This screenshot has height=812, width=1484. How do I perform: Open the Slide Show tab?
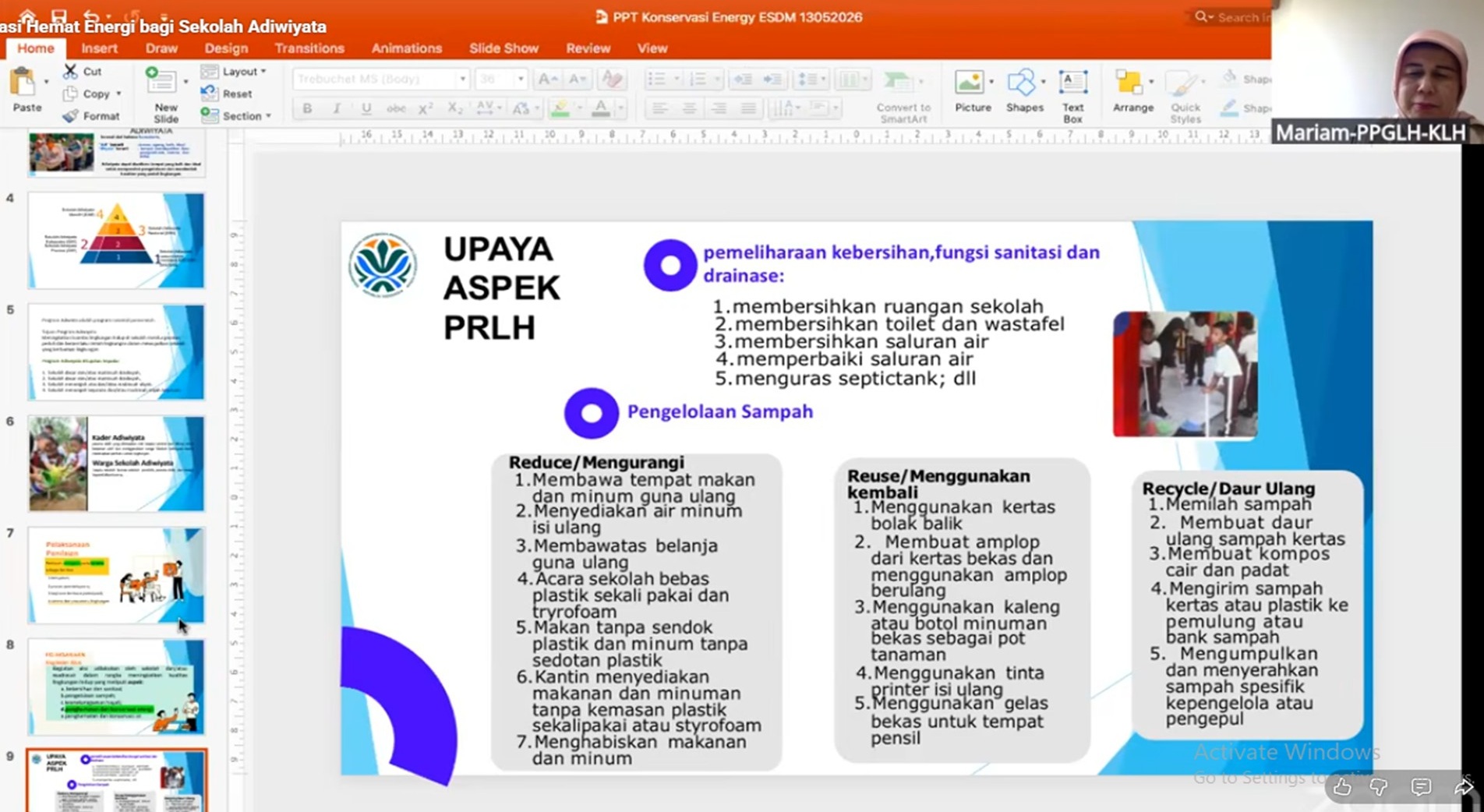click(x=503, y=48)
